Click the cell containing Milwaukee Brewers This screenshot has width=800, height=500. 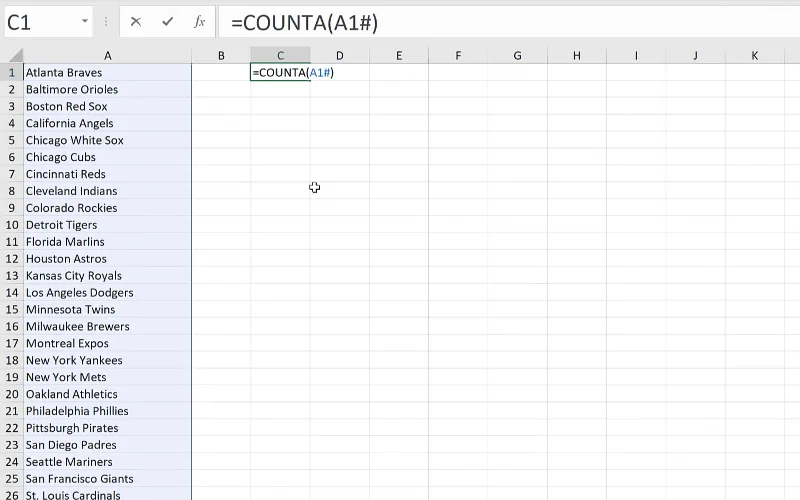coord(108,327)
